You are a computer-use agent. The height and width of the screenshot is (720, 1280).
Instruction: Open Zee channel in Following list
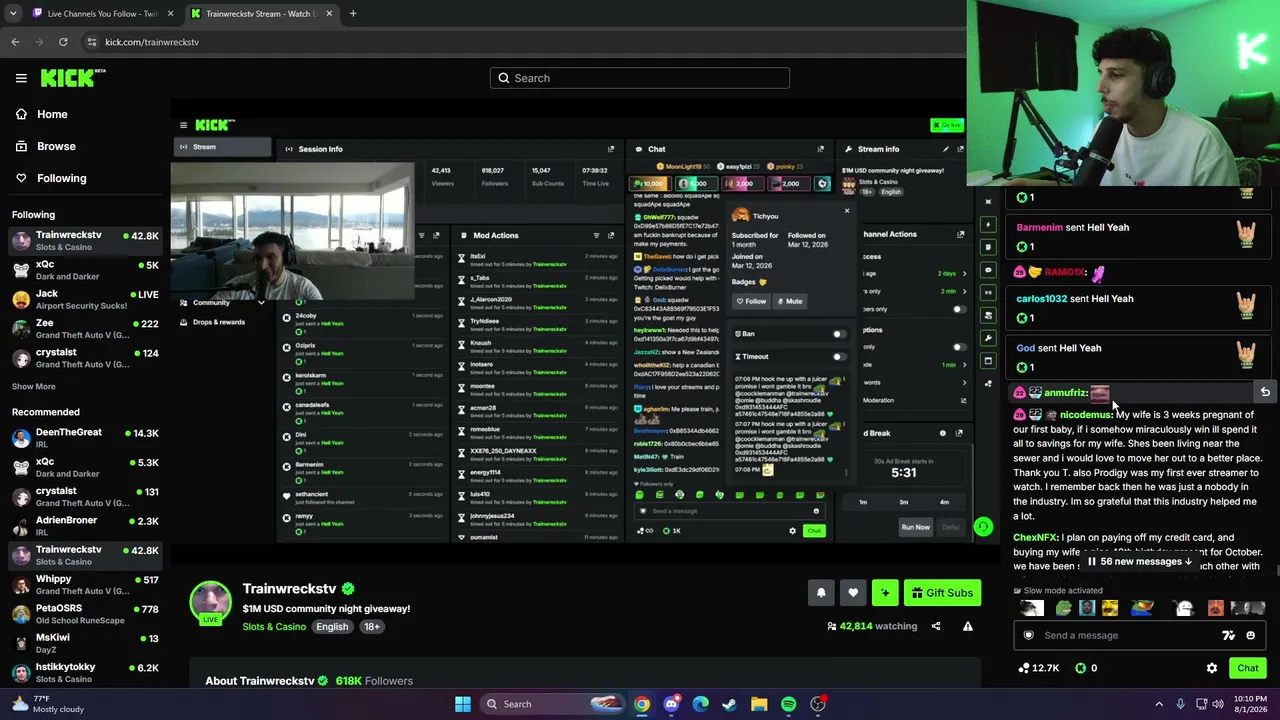(x=84, y=329)
